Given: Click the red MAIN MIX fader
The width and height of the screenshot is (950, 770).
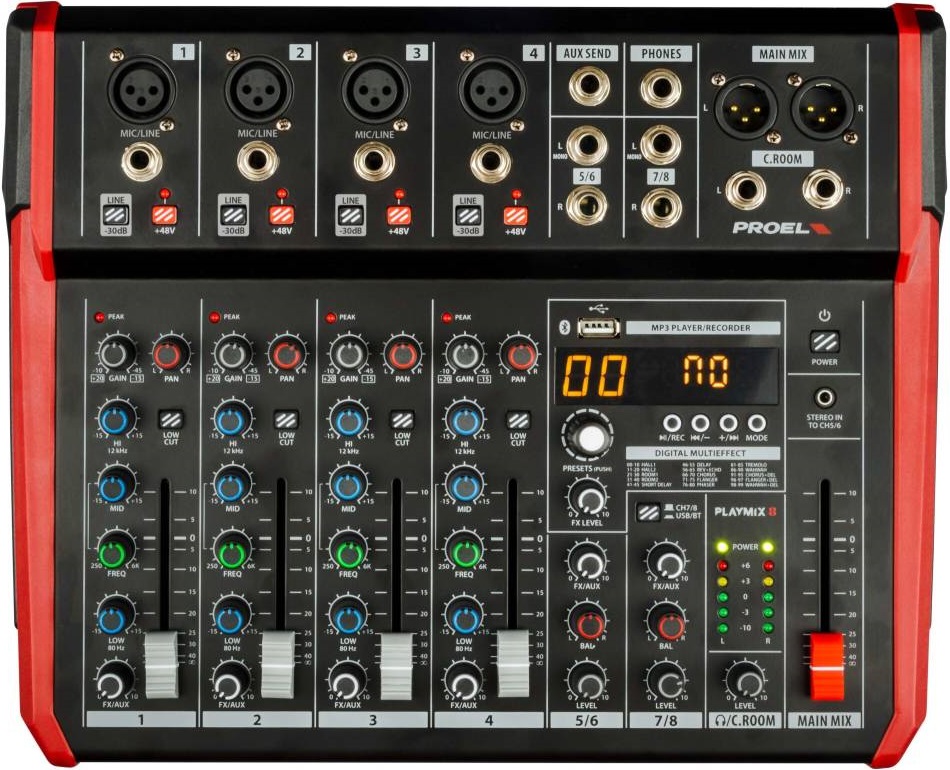Looking at the screenshot, I should [x=827, y=665].
